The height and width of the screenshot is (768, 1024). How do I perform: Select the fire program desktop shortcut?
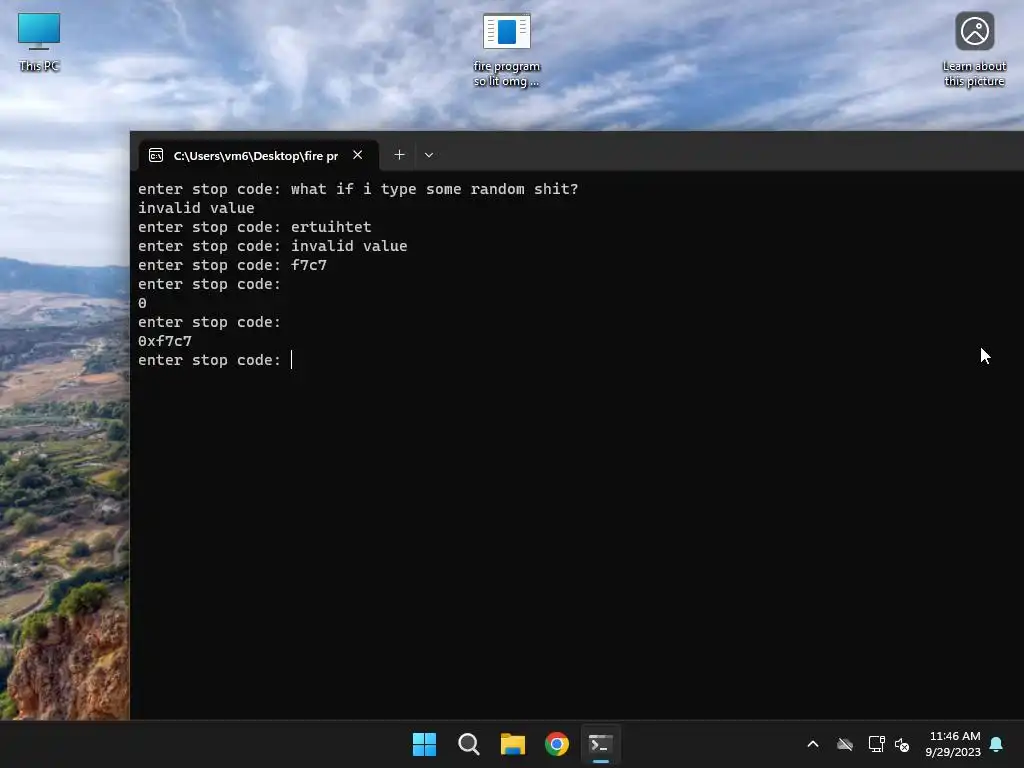[507, 50]
